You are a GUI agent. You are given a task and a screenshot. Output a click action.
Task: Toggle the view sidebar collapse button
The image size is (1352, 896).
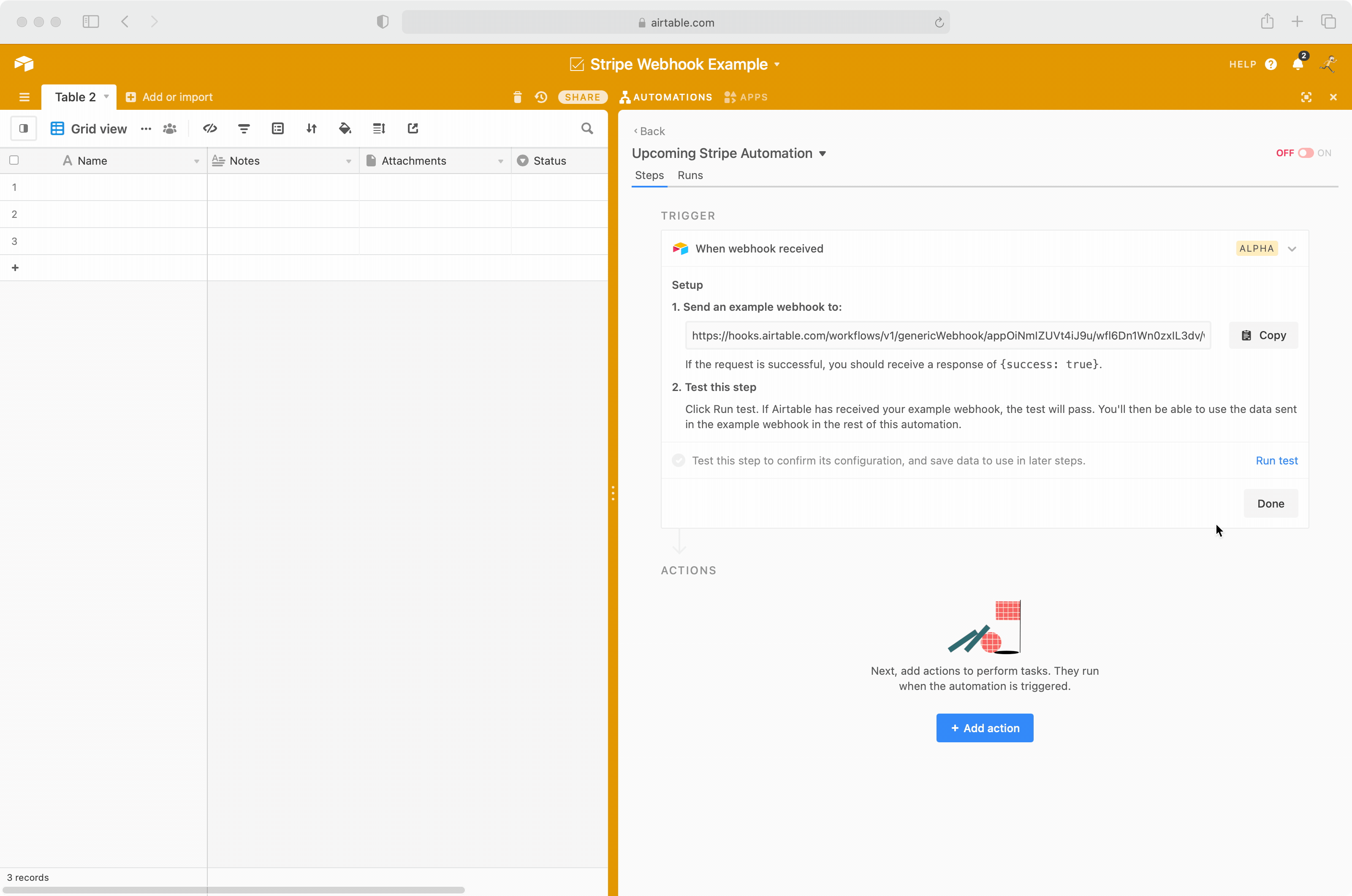tap(24, 128)
